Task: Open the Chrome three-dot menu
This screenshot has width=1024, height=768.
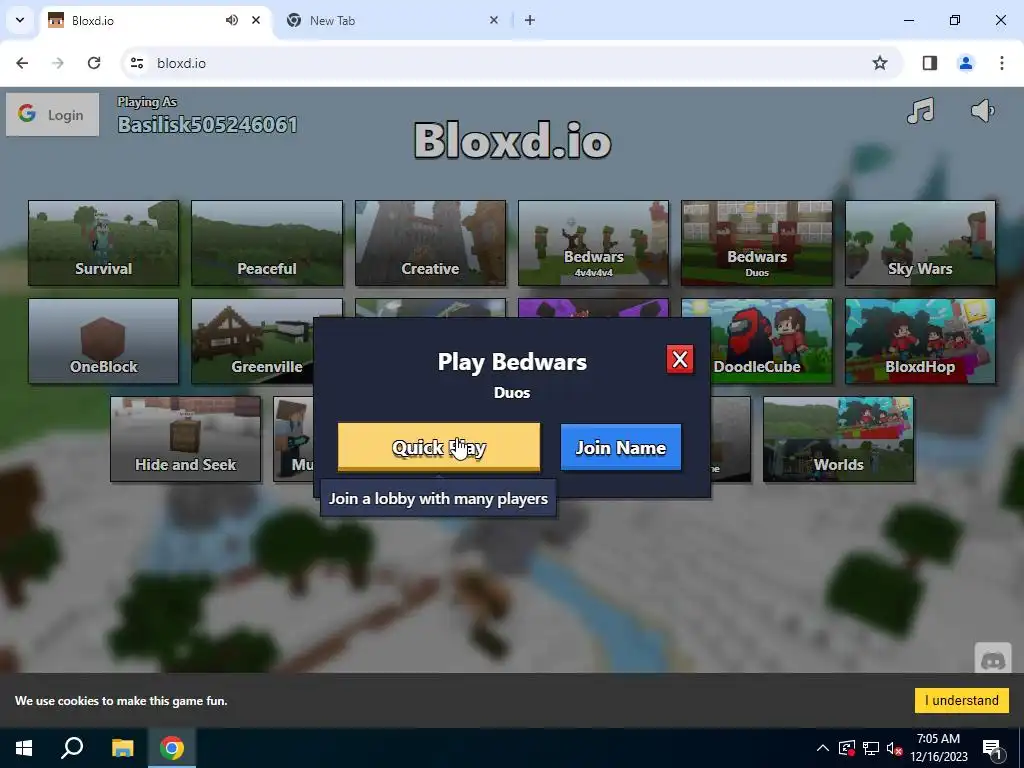Action: point(1002,63)
